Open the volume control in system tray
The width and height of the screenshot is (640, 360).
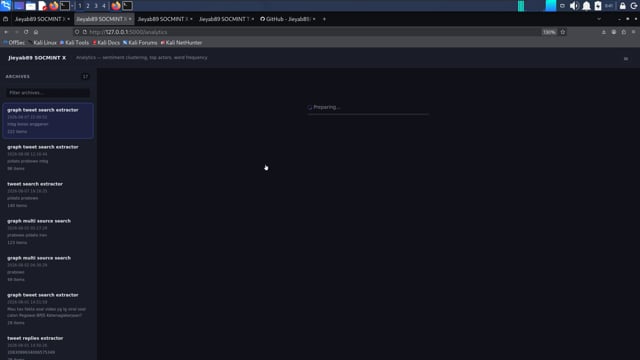coord(574,6)
